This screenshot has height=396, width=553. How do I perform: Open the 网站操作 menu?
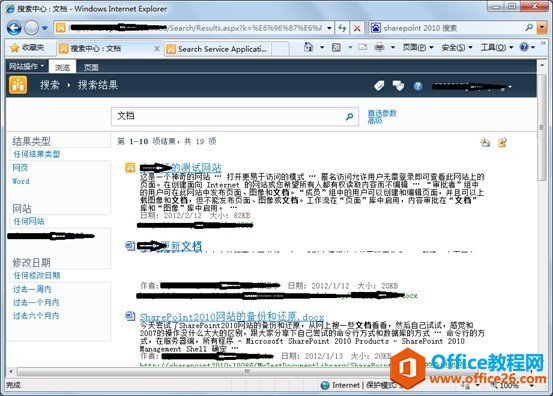pyautogui.click(x=26, y=66)
